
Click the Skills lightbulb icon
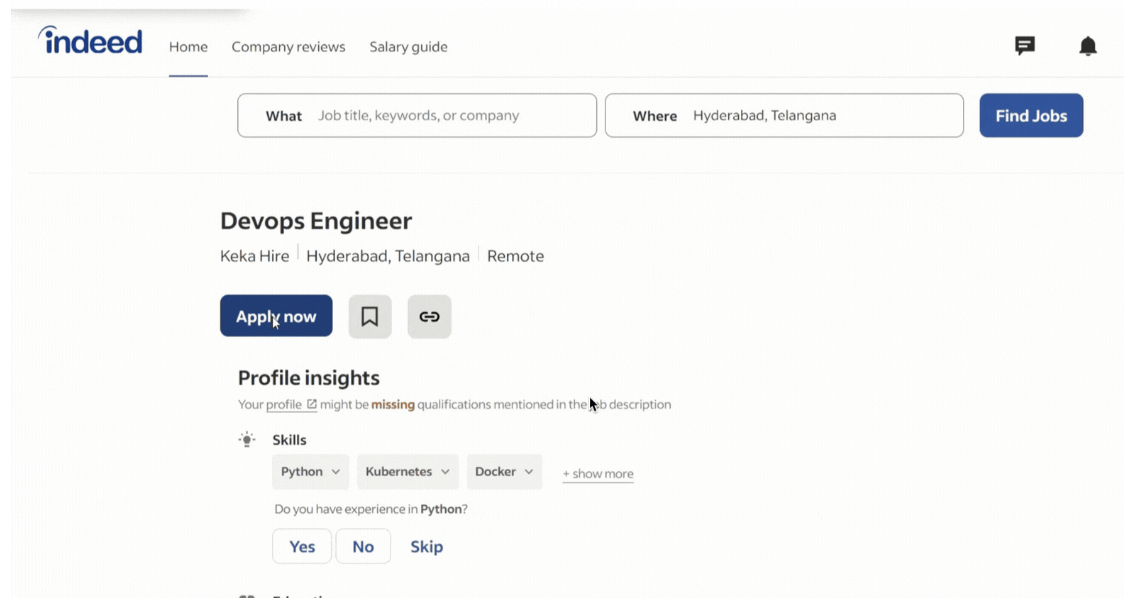247,440
